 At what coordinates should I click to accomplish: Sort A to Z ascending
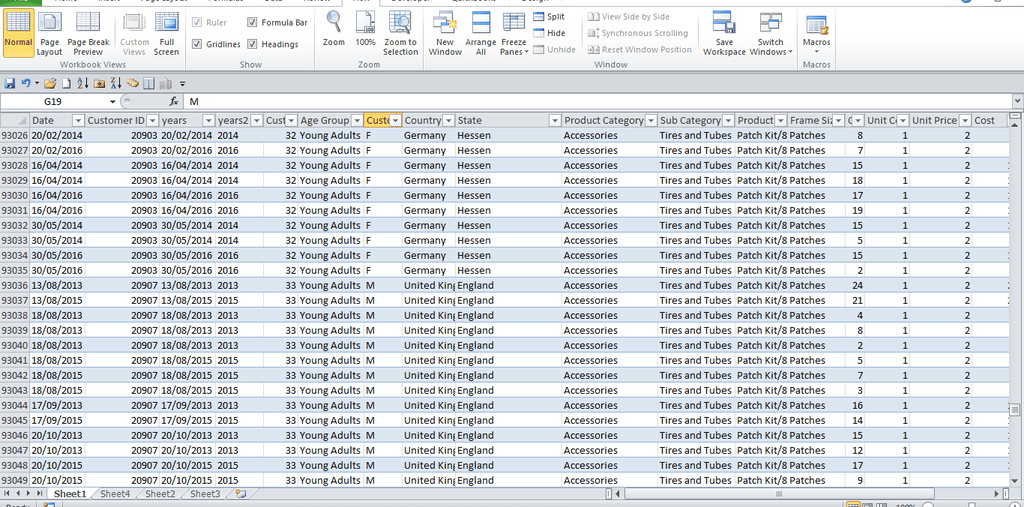83,83
